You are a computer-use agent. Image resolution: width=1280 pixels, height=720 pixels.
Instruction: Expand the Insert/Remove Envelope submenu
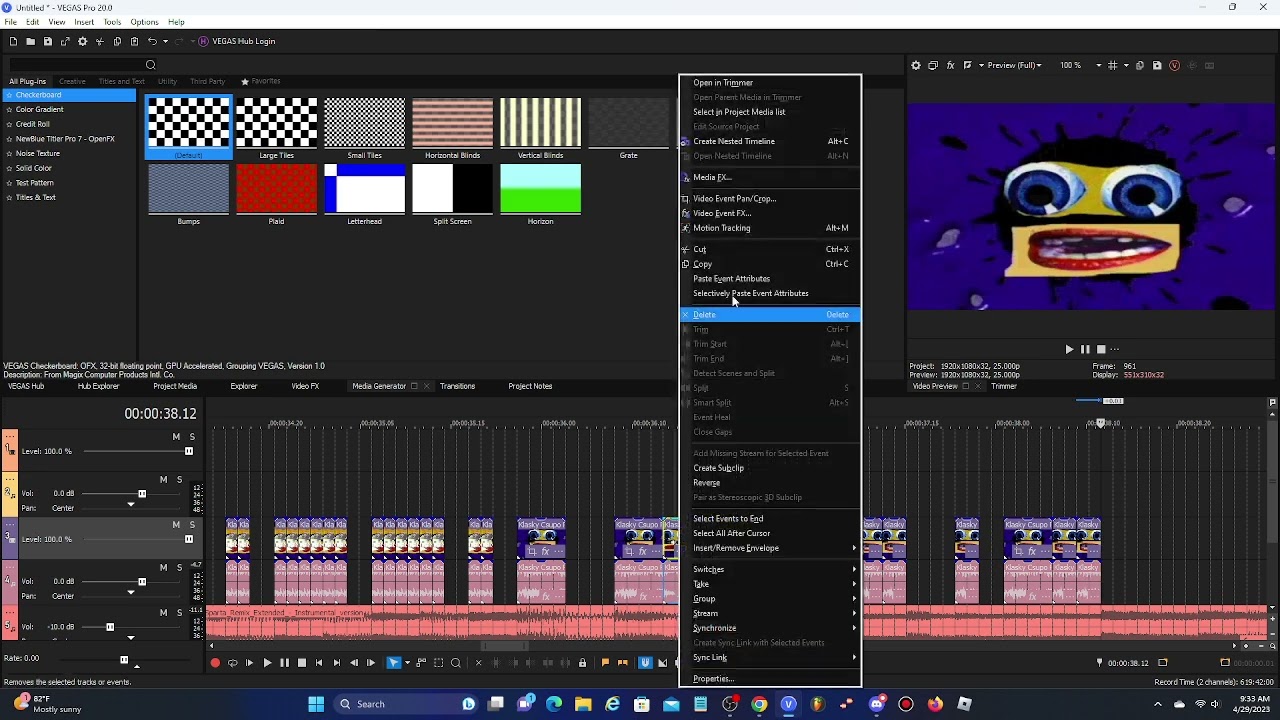[x=770, y=548]
